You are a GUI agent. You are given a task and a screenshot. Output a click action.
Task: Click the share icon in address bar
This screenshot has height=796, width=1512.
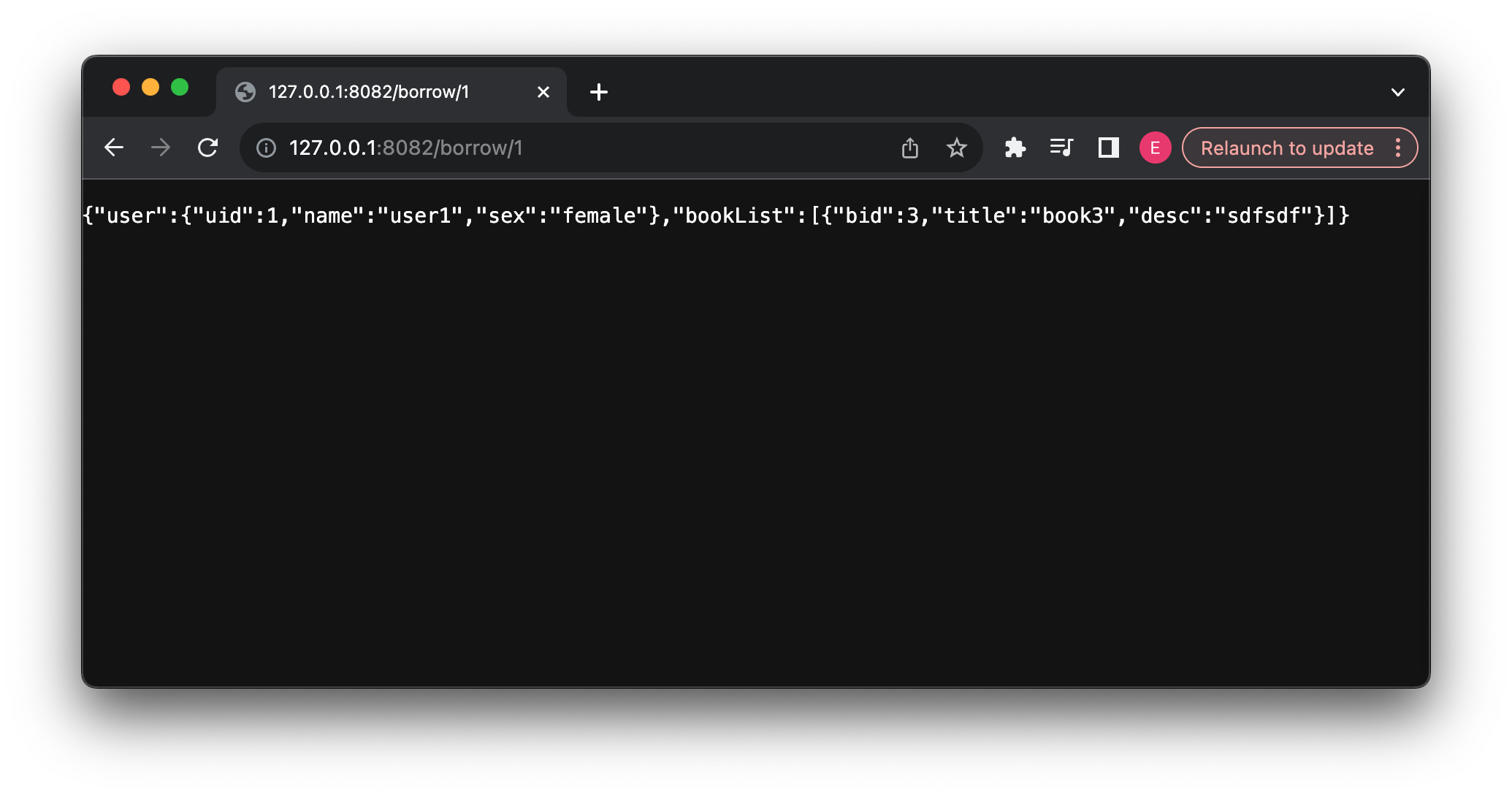909,147
